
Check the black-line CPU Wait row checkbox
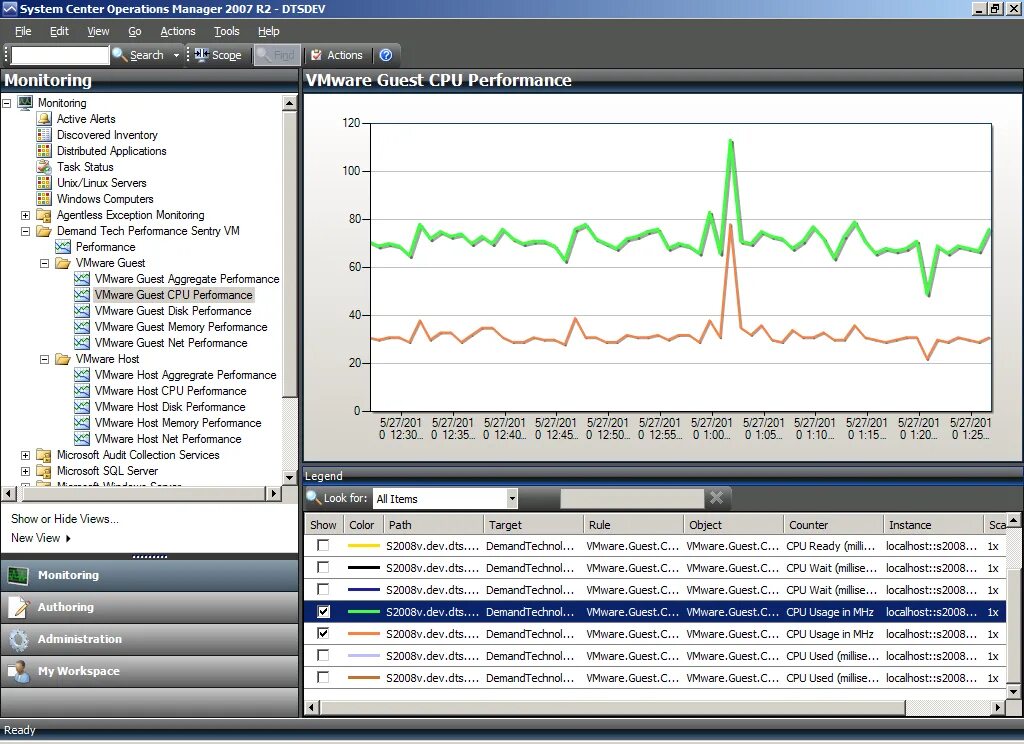tap(323, 567)
